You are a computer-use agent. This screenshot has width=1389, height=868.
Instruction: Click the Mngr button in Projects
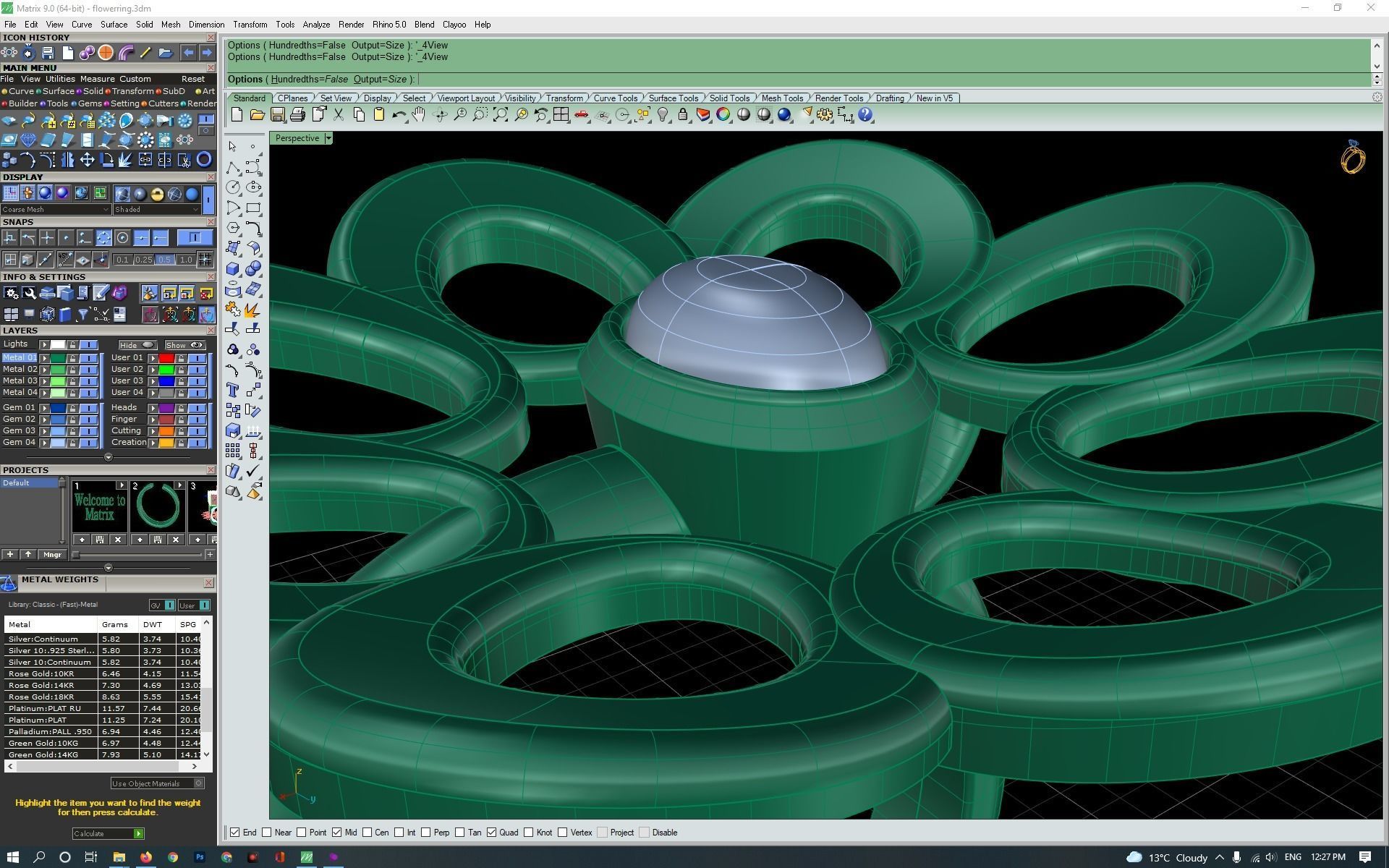tap(52, 555)
